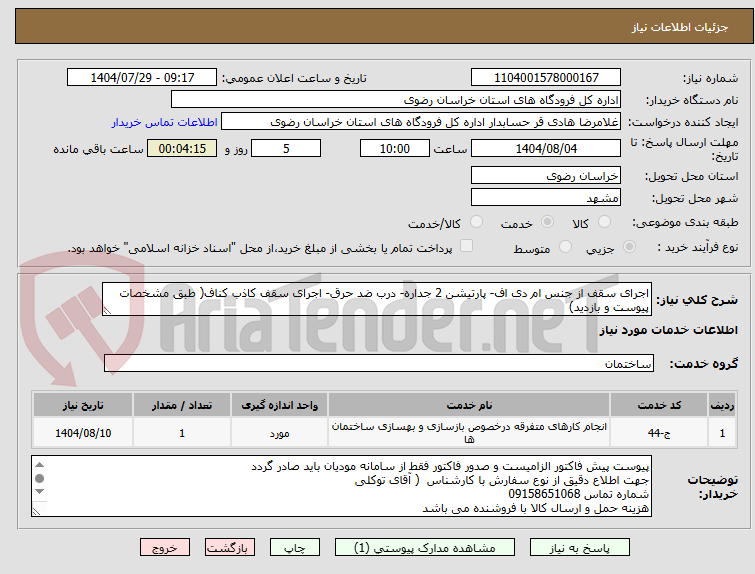Viewport: 755px width, 574px height.
Task: Click the days remaining field showing 5
Action: 286,148
